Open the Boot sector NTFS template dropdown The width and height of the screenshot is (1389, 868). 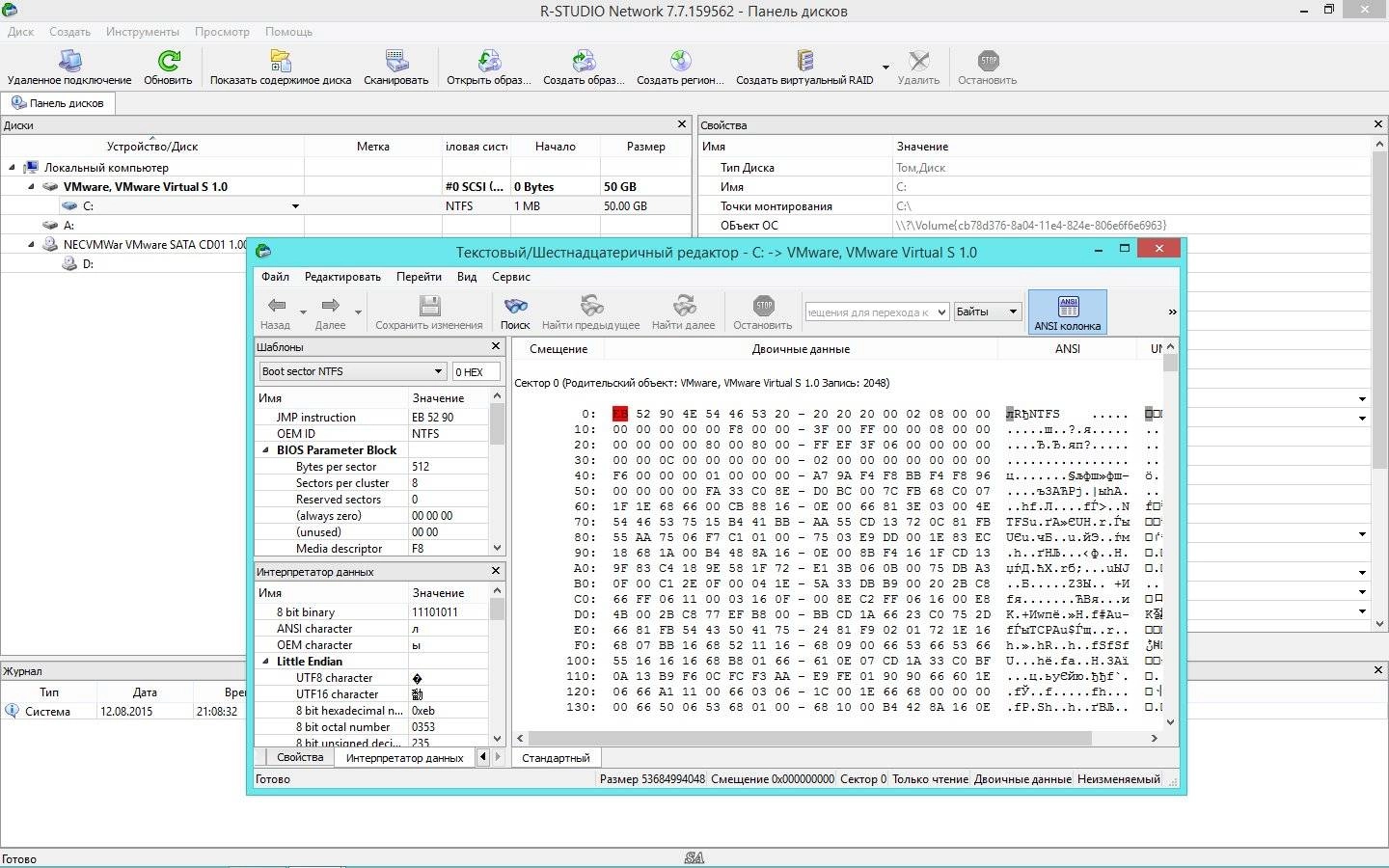[x=437, y=371]
